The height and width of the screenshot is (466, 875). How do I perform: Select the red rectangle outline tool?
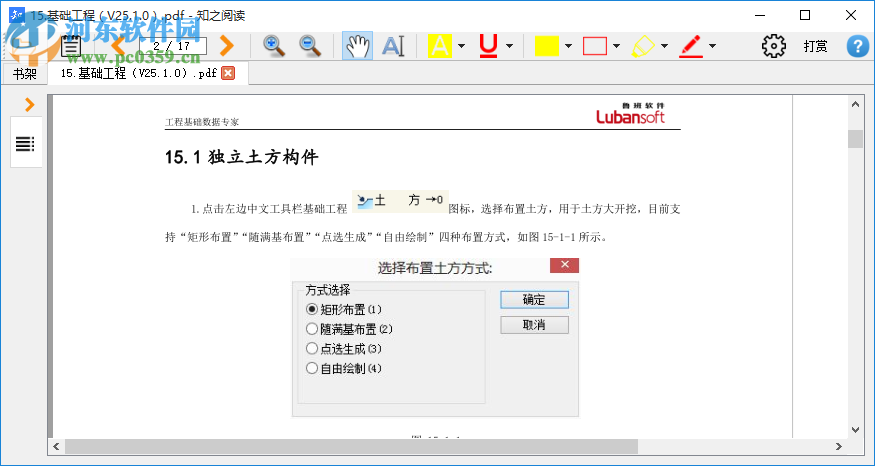595,46
